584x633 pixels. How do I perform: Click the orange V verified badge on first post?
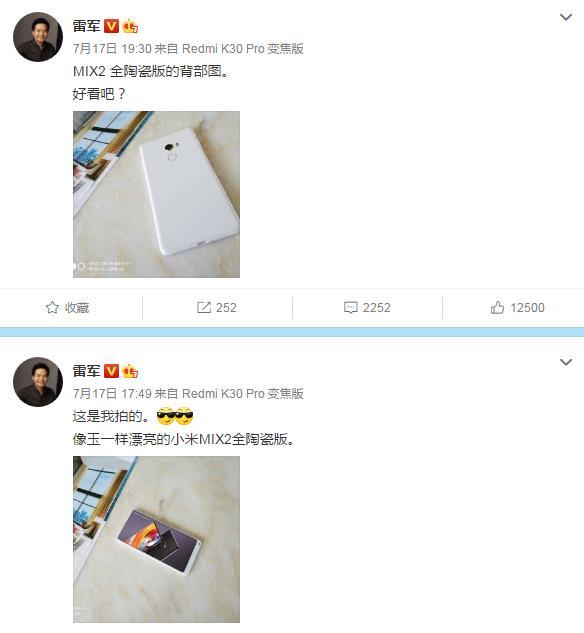coord(111,26)
